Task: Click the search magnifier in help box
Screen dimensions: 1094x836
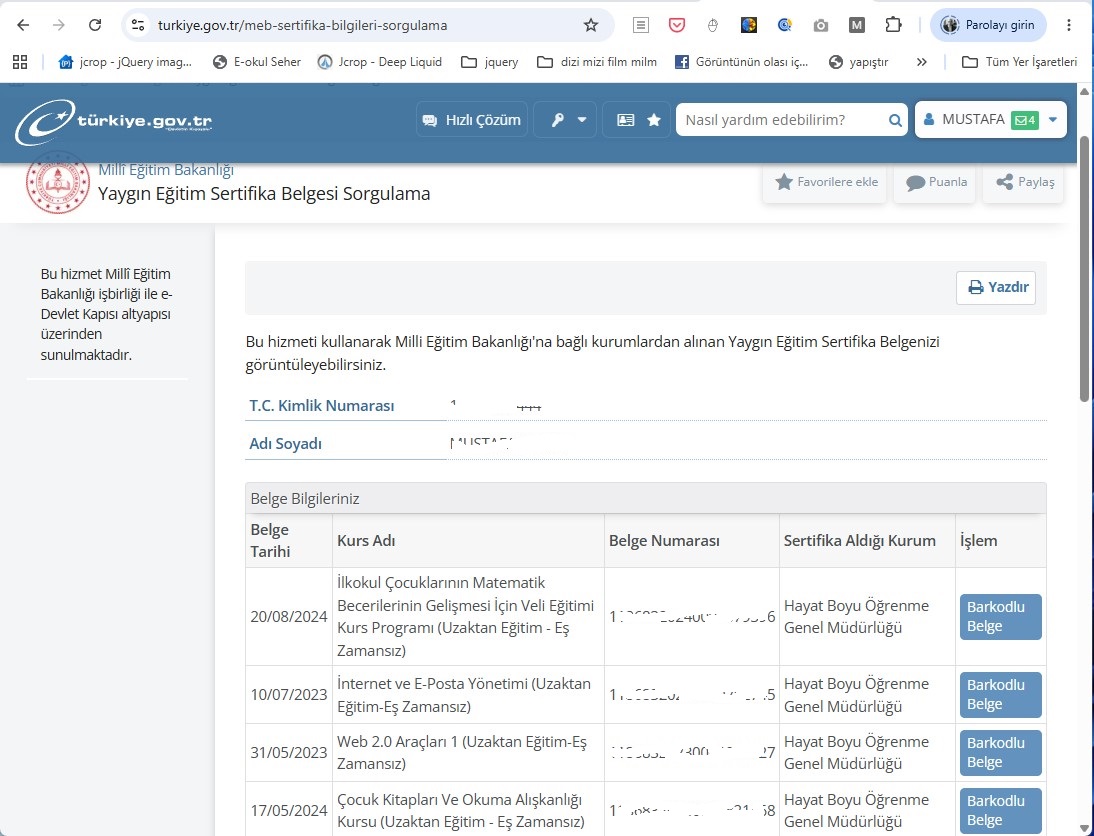Action: tap(894, 120)
